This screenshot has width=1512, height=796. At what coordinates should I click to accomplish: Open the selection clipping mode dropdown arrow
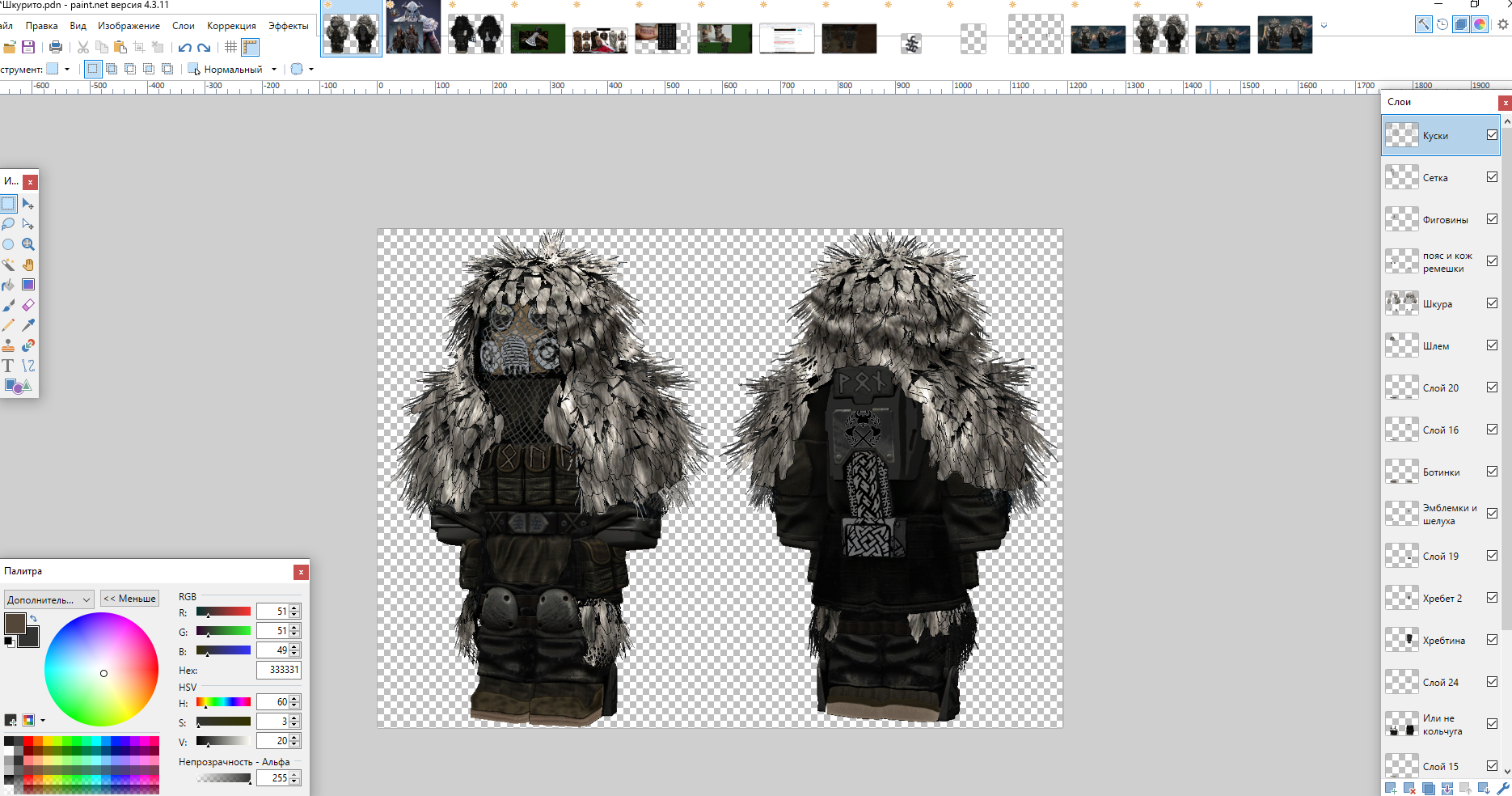(x=311, y=70)
